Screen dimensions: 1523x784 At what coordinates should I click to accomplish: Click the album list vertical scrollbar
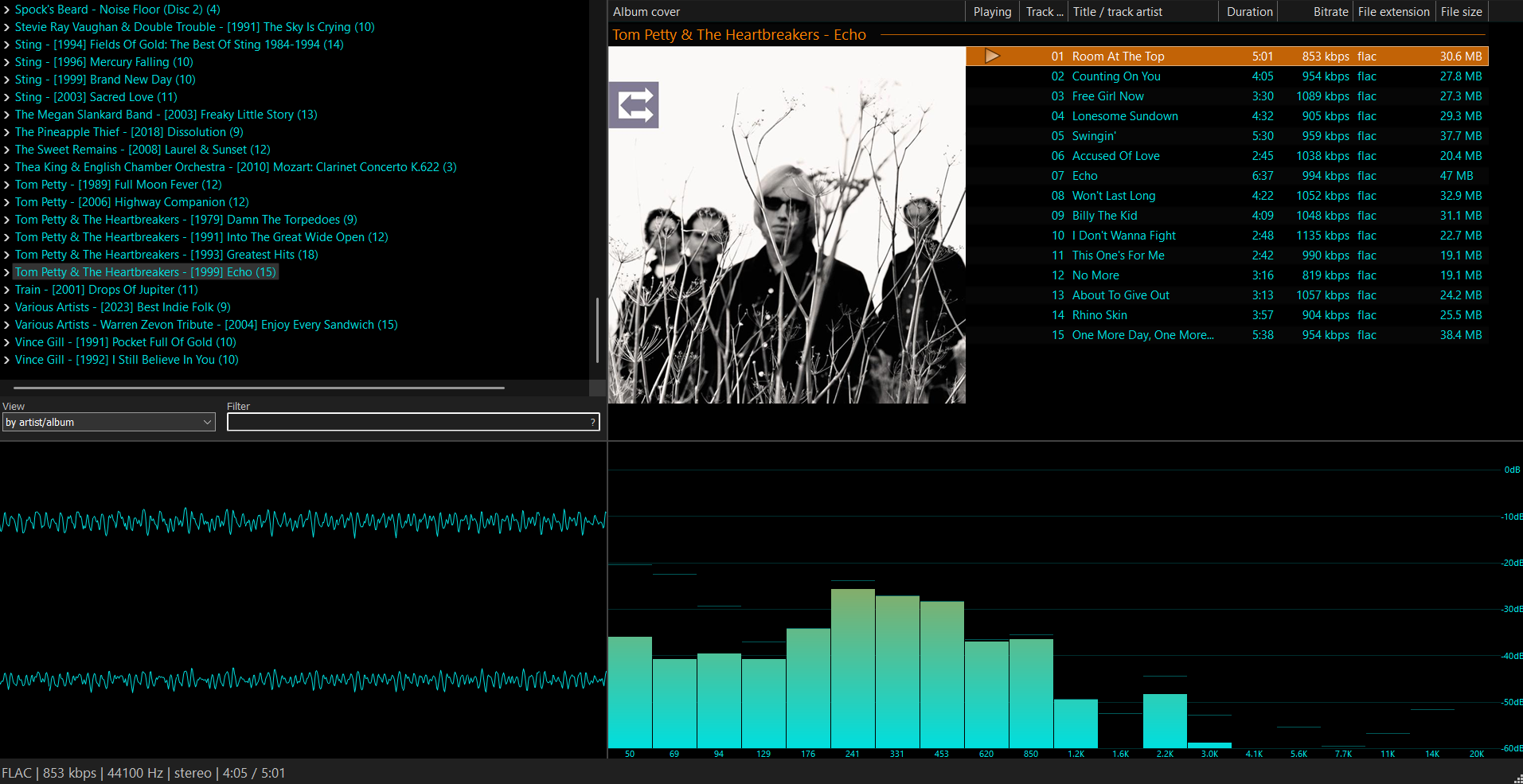click(597, 330)
